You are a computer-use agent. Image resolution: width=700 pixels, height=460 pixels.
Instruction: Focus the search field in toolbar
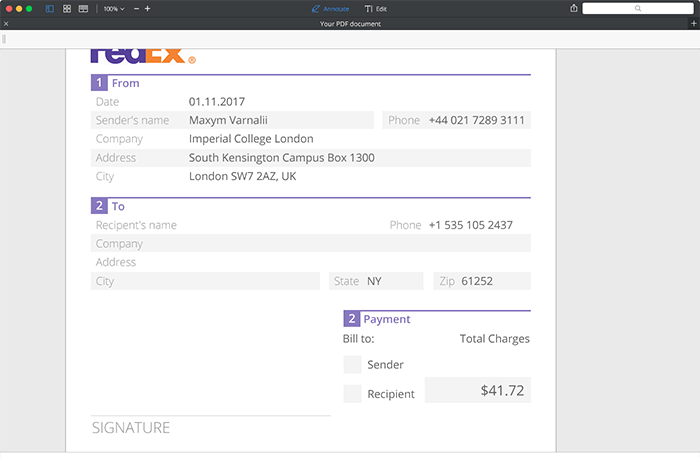click(x=638, y=8)
